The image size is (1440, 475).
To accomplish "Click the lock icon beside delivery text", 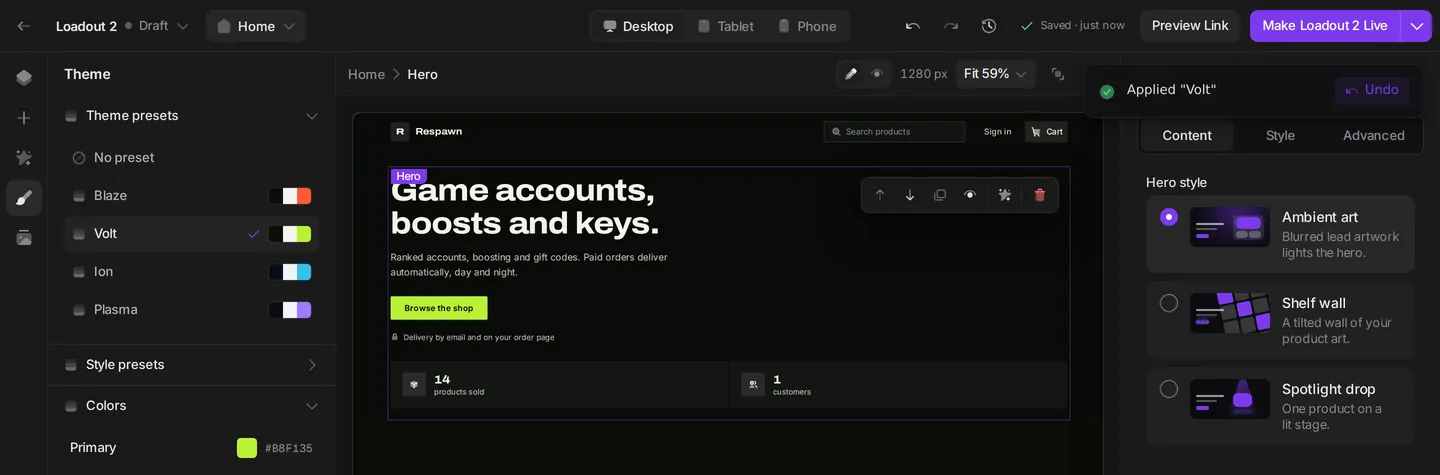I will (395, 337).
